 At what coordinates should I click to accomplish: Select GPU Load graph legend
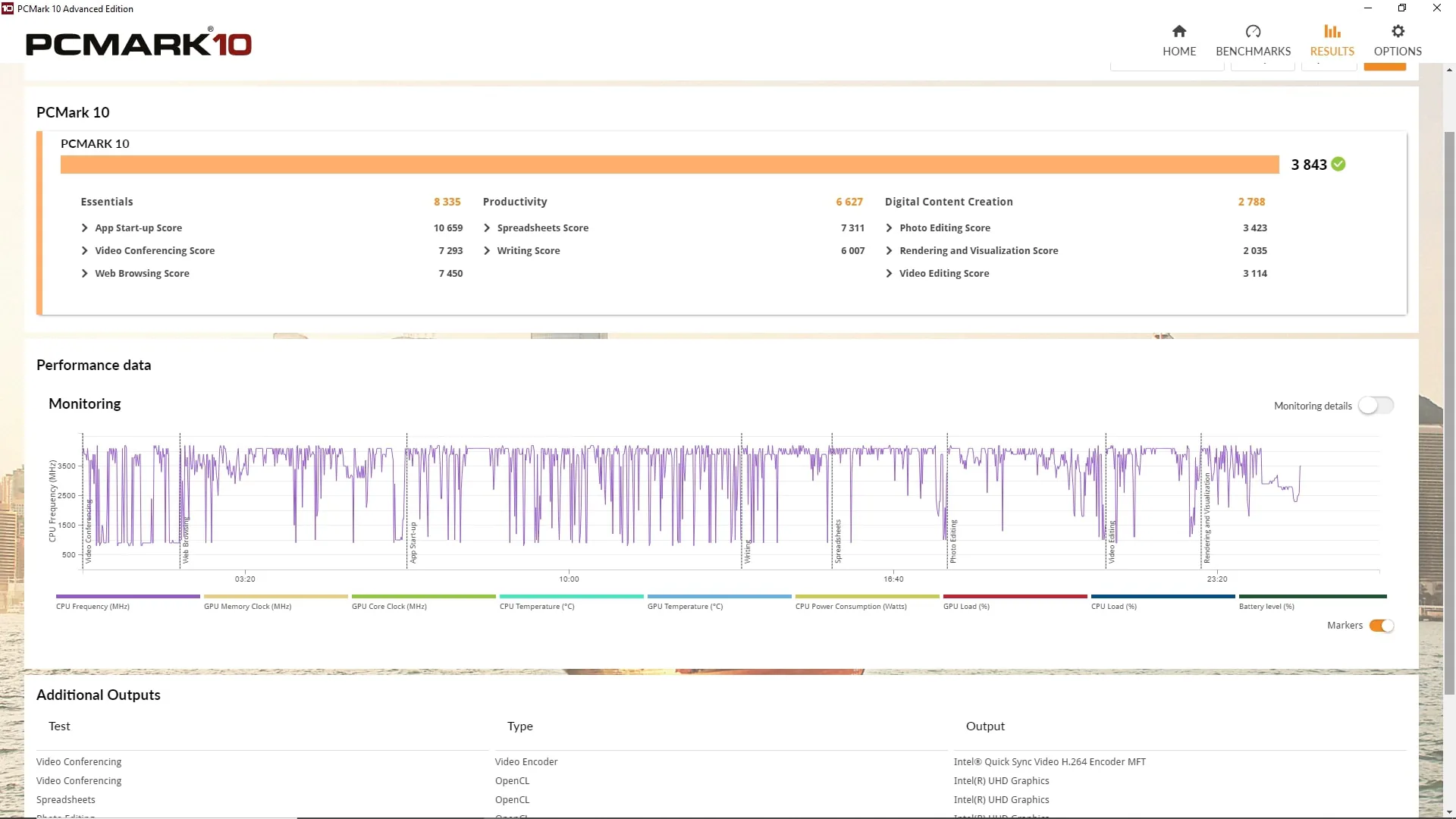click(1015, 602)
